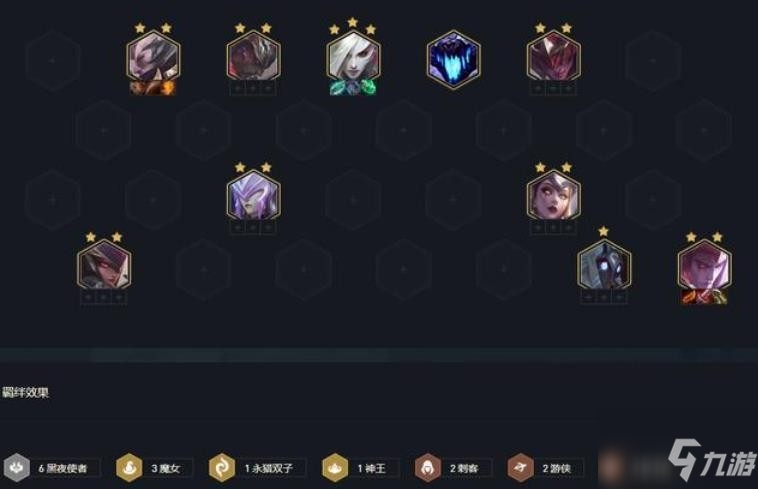Image resolution: width=758 pixels, height=489 pixels.
Task: Select the second top-row champion with empty items
Action: pos(253,57)
